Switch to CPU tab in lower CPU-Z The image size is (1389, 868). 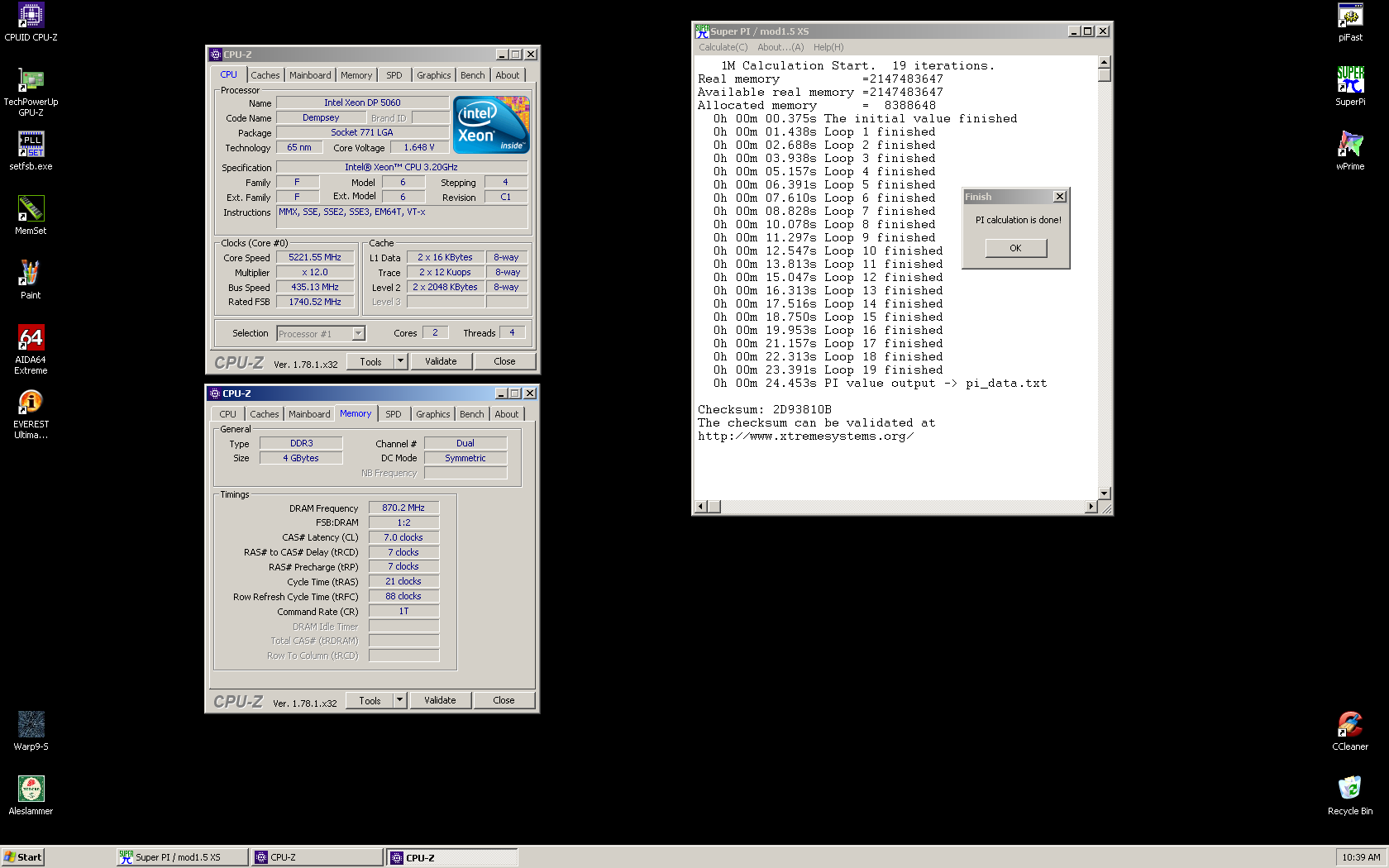[x=228, y=414]
